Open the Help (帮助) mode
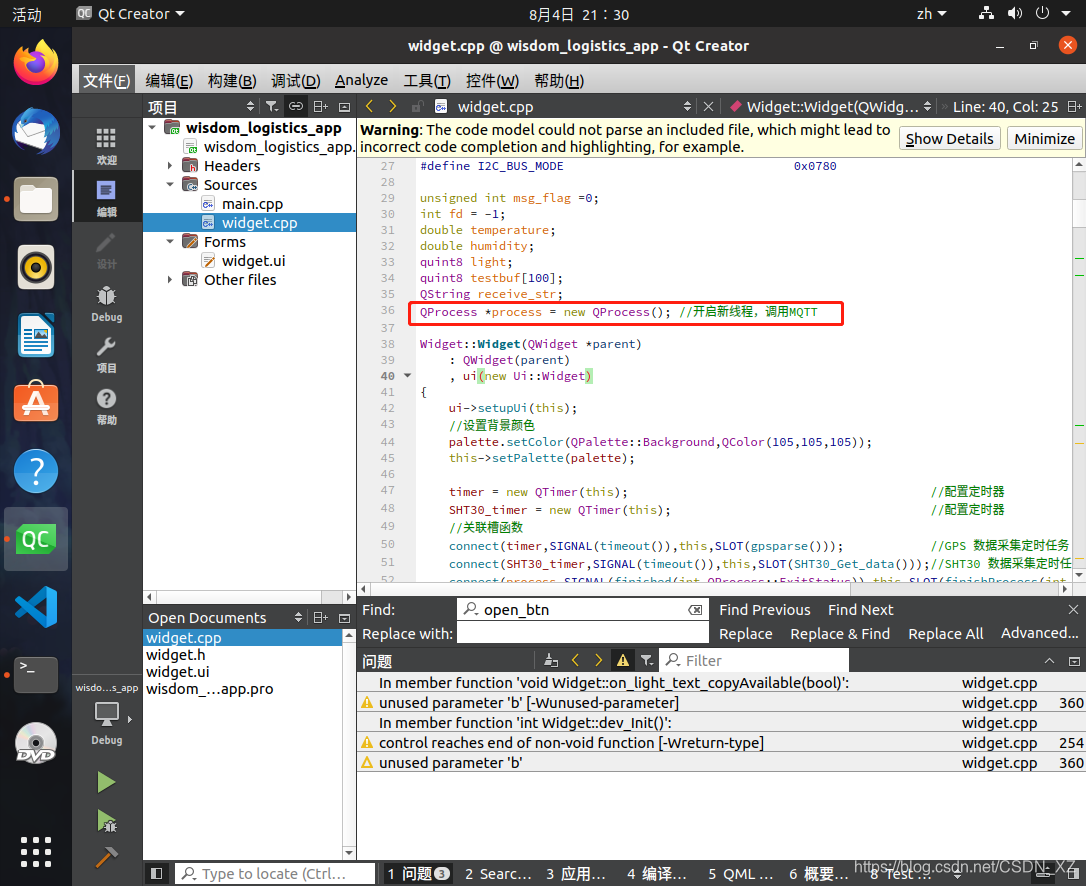 pos(106,407)
